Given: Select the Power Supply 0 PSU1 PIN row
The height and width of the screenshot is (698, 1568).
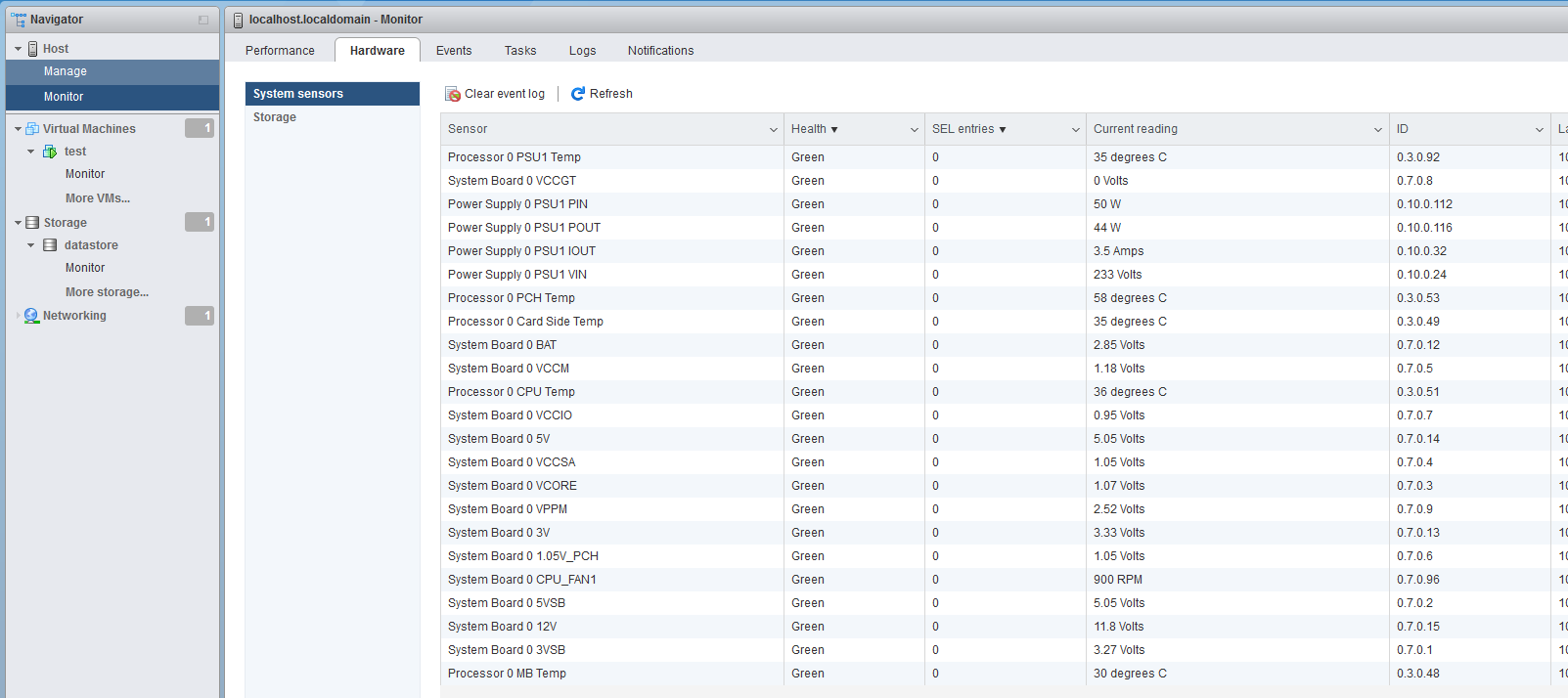Looking at the screenshot, I should click(x=1004, y=204).
